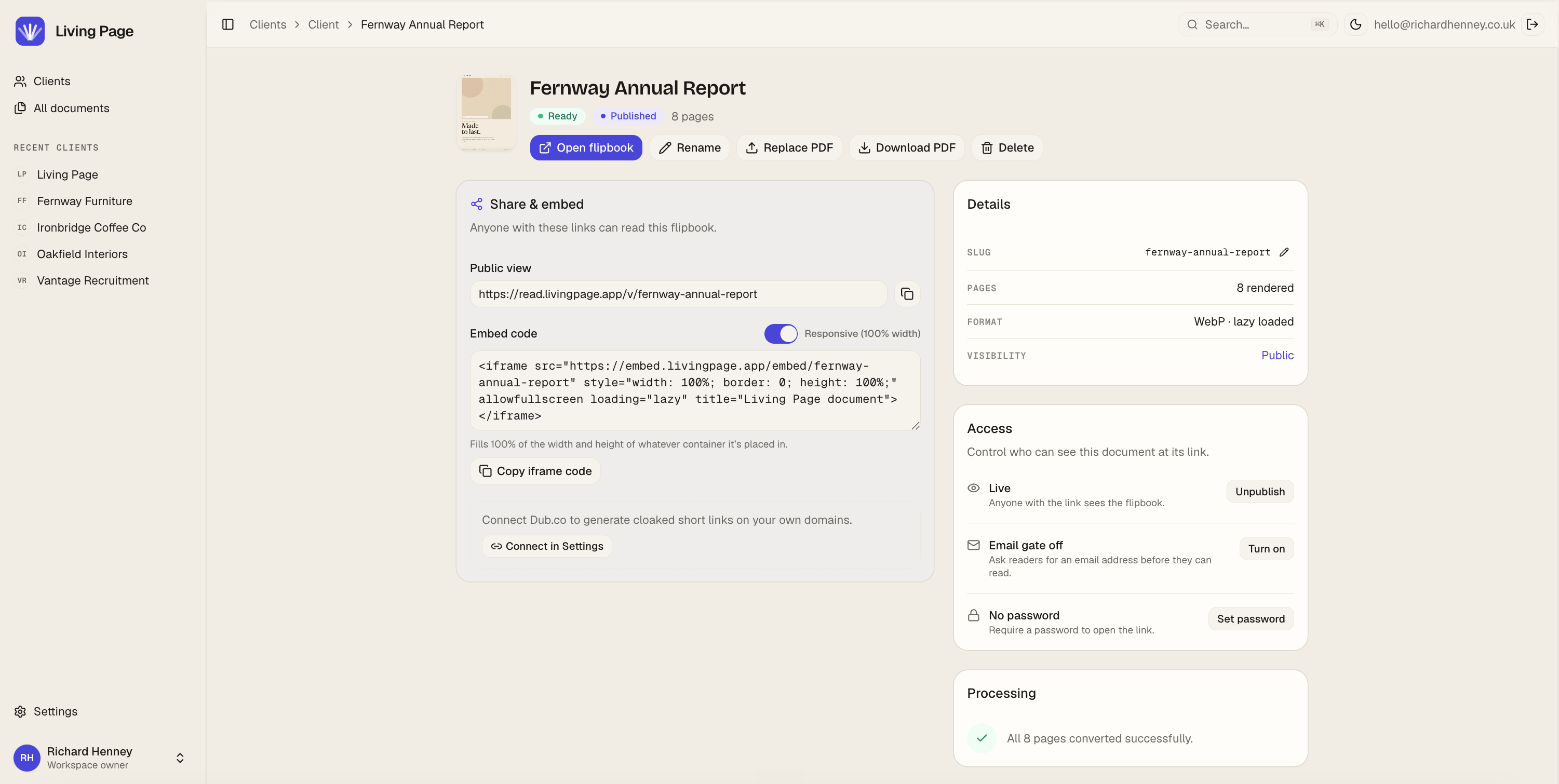Toggle Responsive 100% width switch
Screen dimensions: 1559x784
(781, 333)
